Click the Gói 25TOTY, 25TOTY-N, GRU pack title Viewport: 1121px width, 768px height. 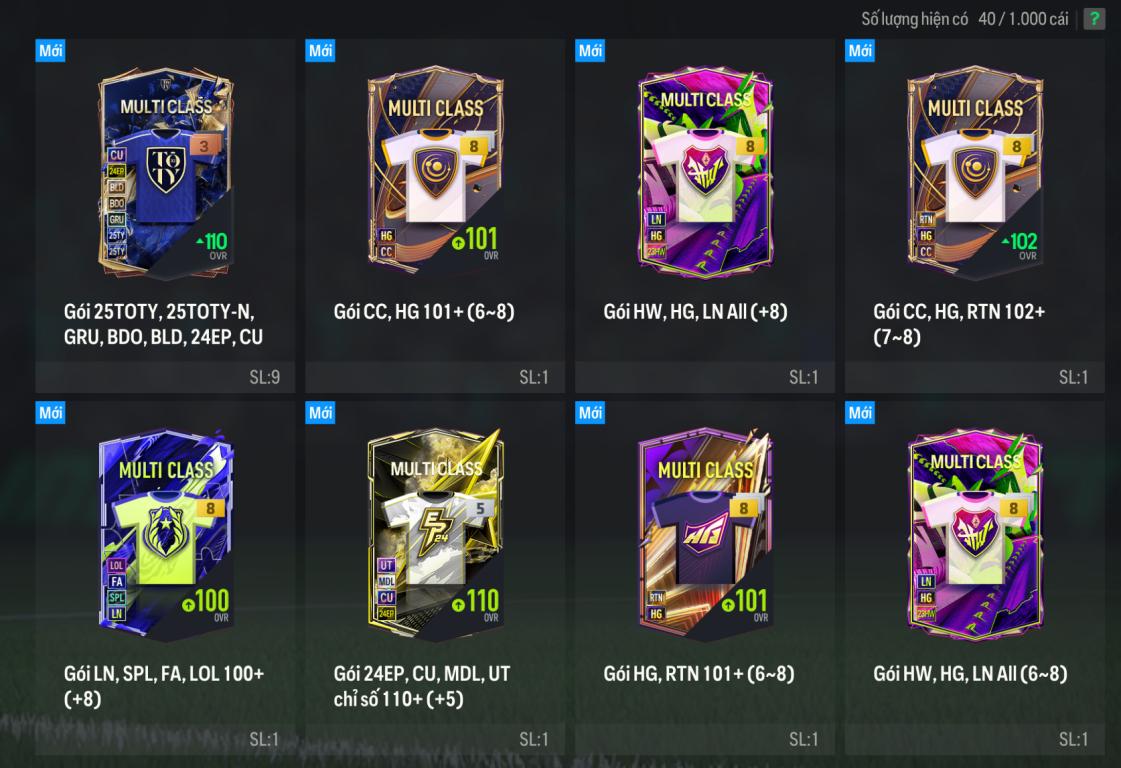tap(163, 324)
